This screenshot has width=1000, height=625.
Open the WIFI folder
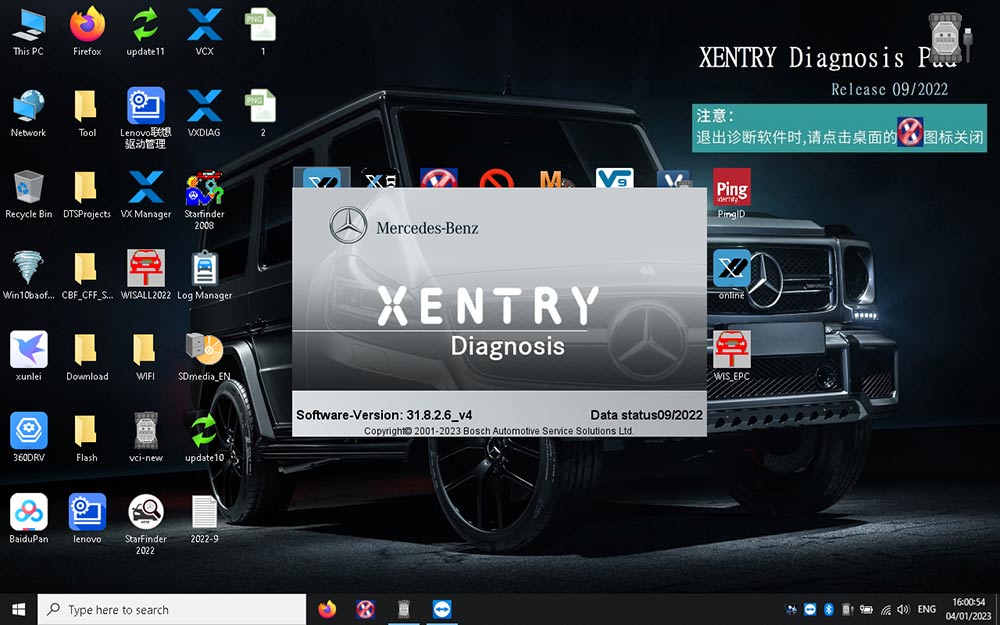coord(145,357)
